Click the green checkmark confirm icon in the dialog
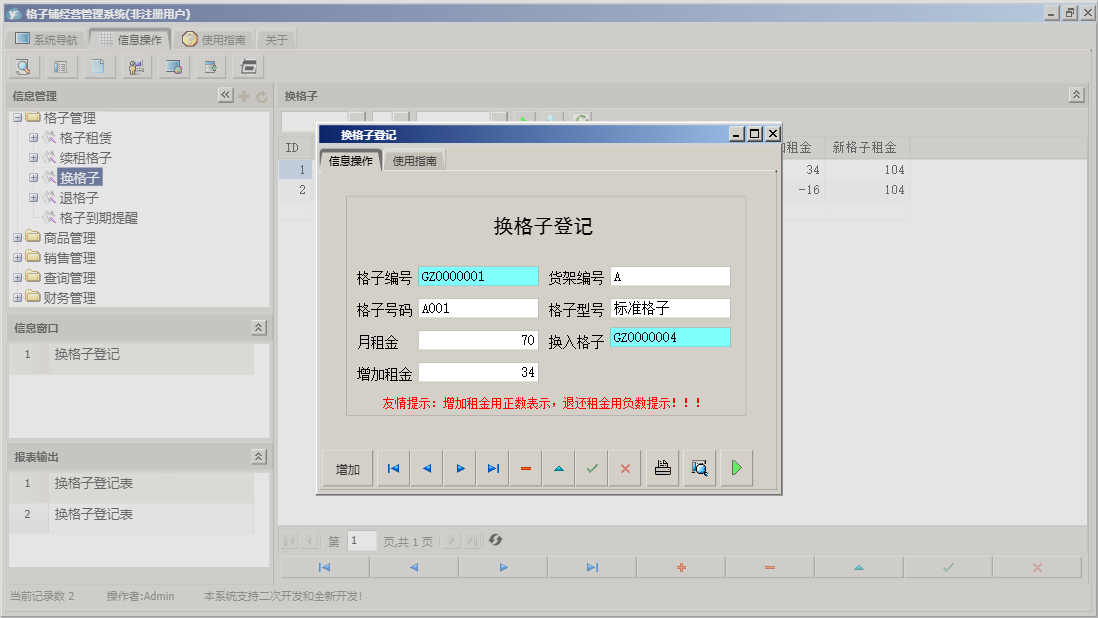This screenshot has width=1098, height=618. click(592, 467)
